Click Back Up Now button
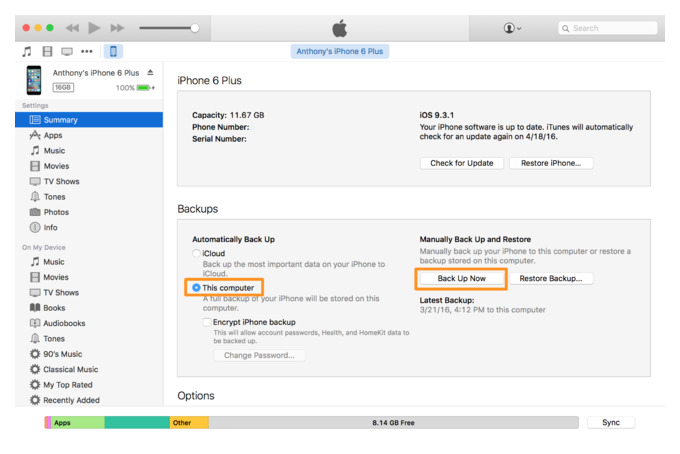 pos(461,278)
